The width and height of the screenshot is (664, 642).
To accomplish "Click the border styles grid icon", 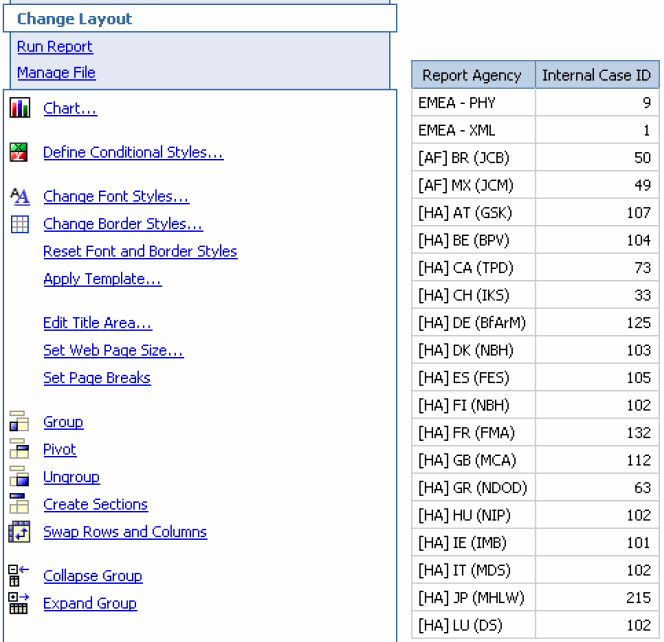I will click(x=20, y=224).
